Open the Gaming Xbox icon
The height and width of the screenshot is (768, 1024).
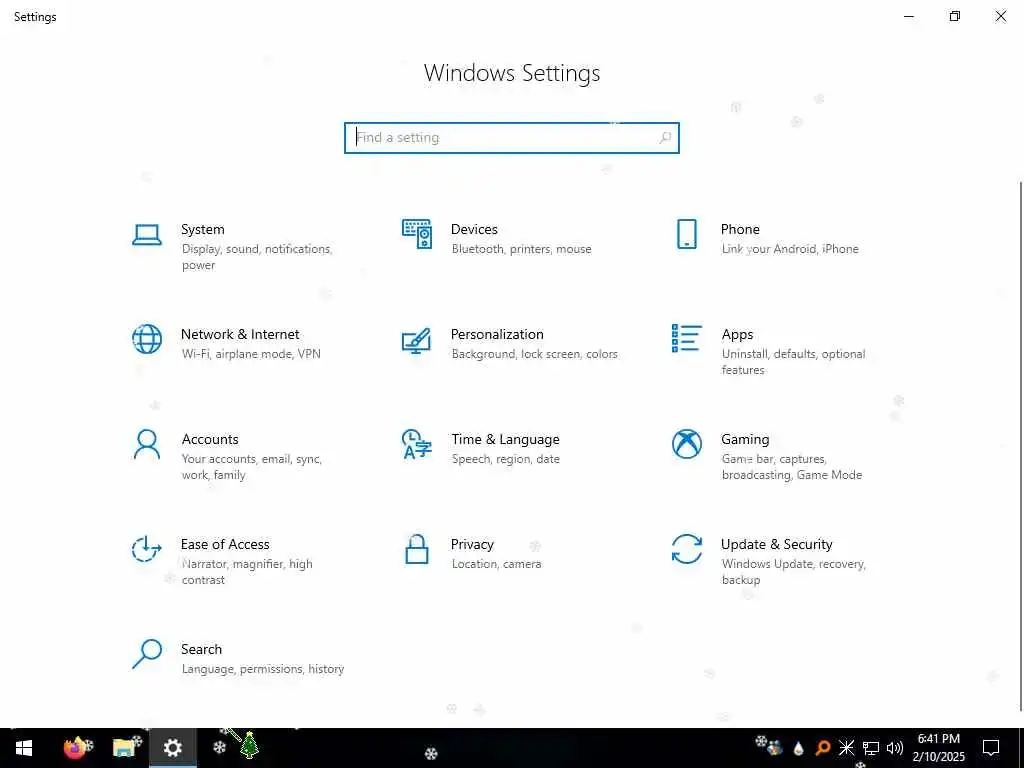(686, 444)
